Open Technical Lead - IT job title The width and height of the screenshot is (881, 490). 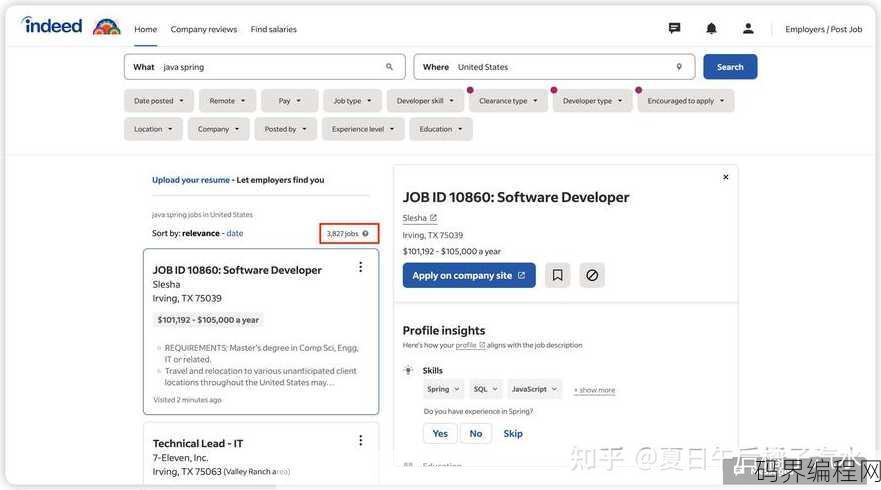point(198,443)
